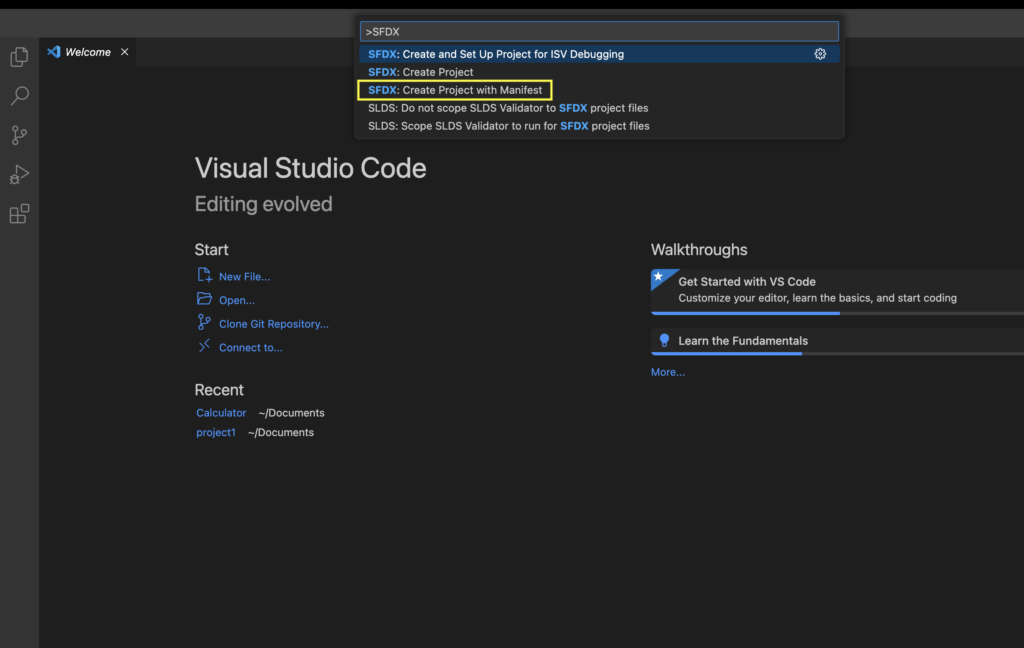
Task: Click the ~/Documents path next to Calculator
Action: (291, 413)
